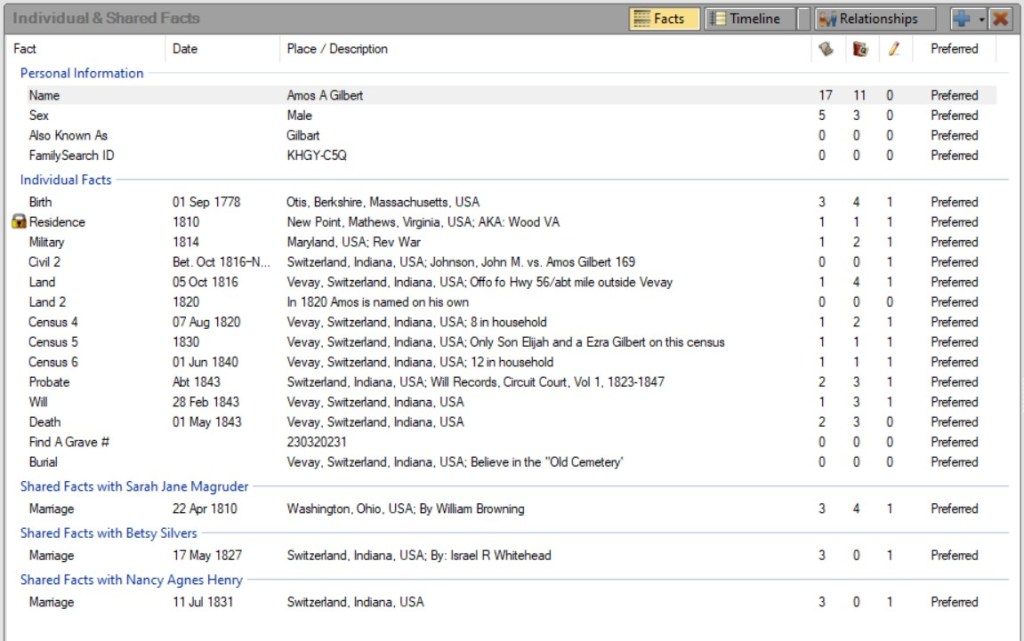Switch to the Facts view
This screenshot has width=1024, height=641.
point(664,19)
